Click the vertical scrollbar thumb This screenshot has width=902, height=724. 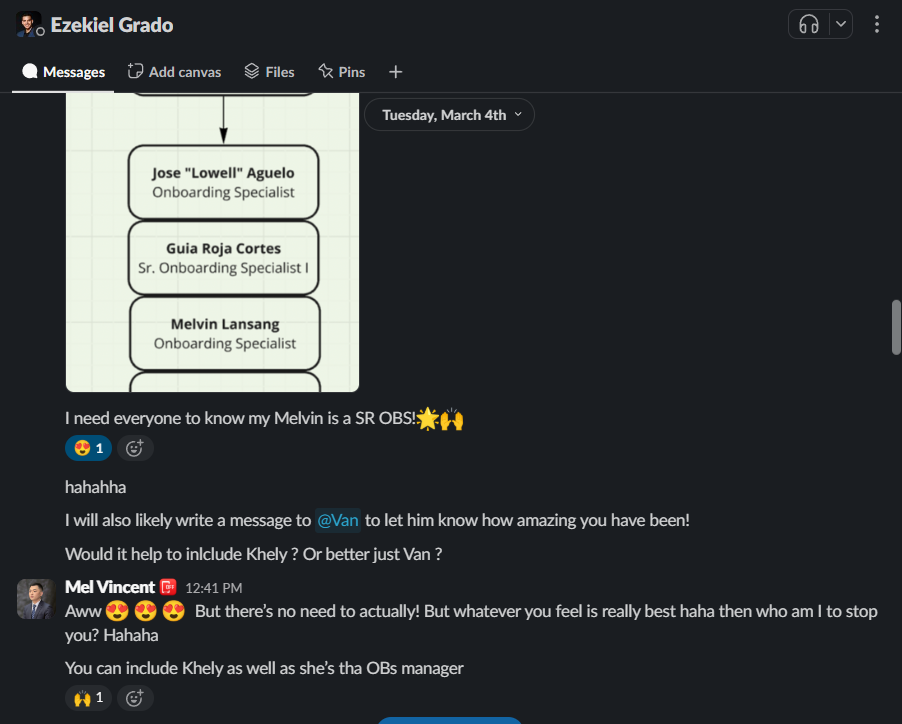tap(896, 327)
